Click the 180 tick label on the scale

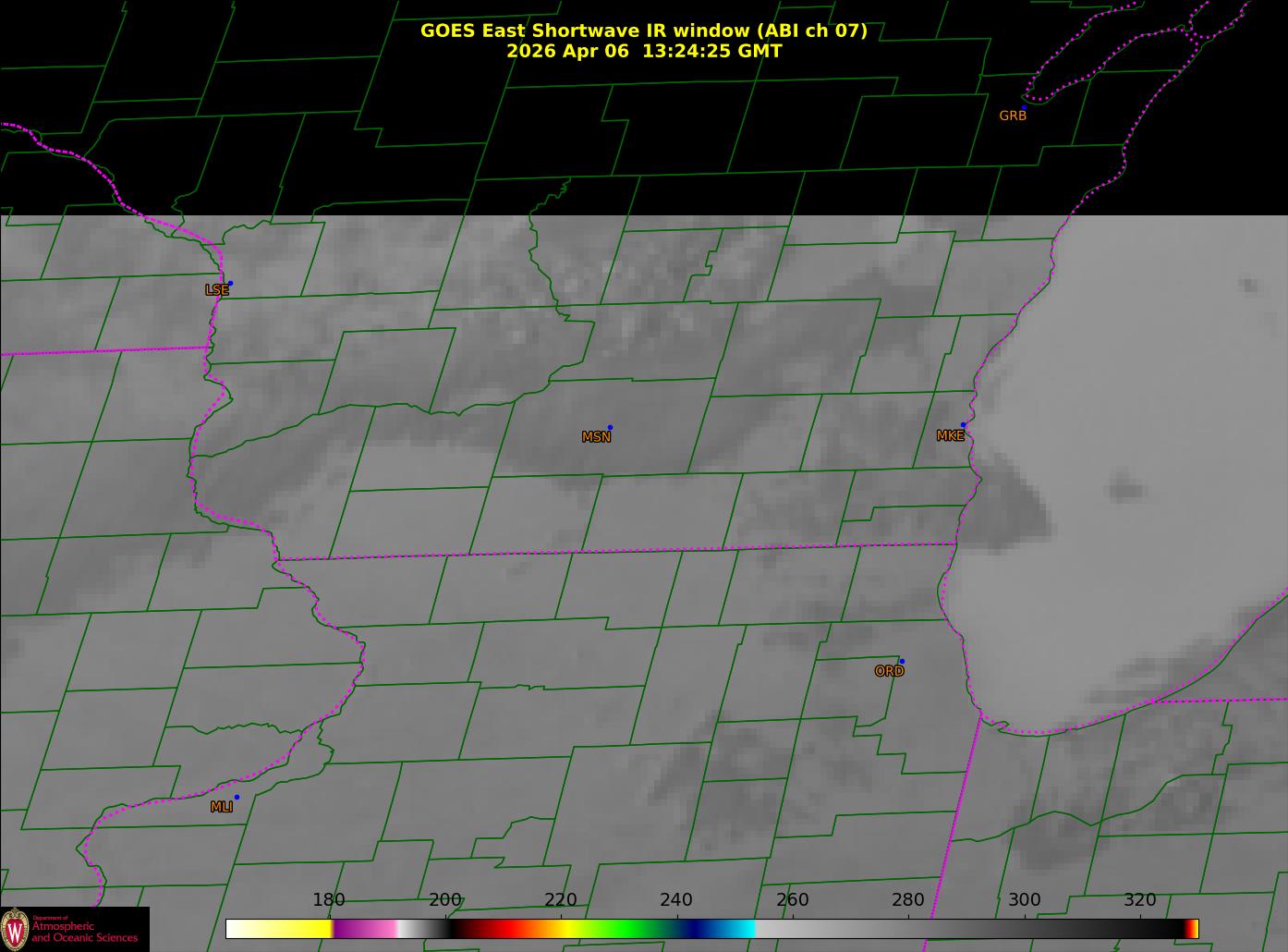point(329,900)
